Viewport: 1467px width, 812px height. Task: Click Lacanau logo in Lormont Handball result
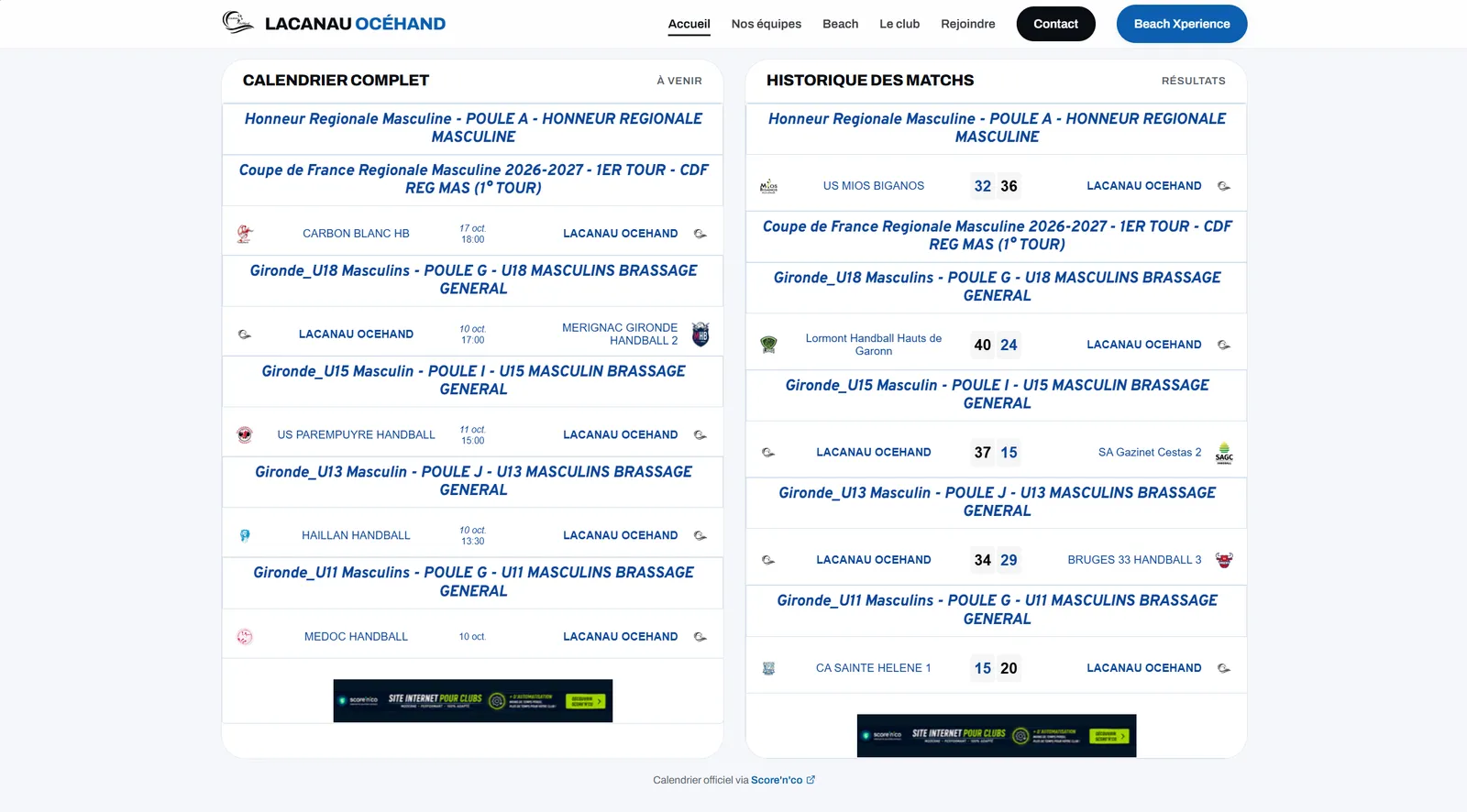click(1224, 345)
